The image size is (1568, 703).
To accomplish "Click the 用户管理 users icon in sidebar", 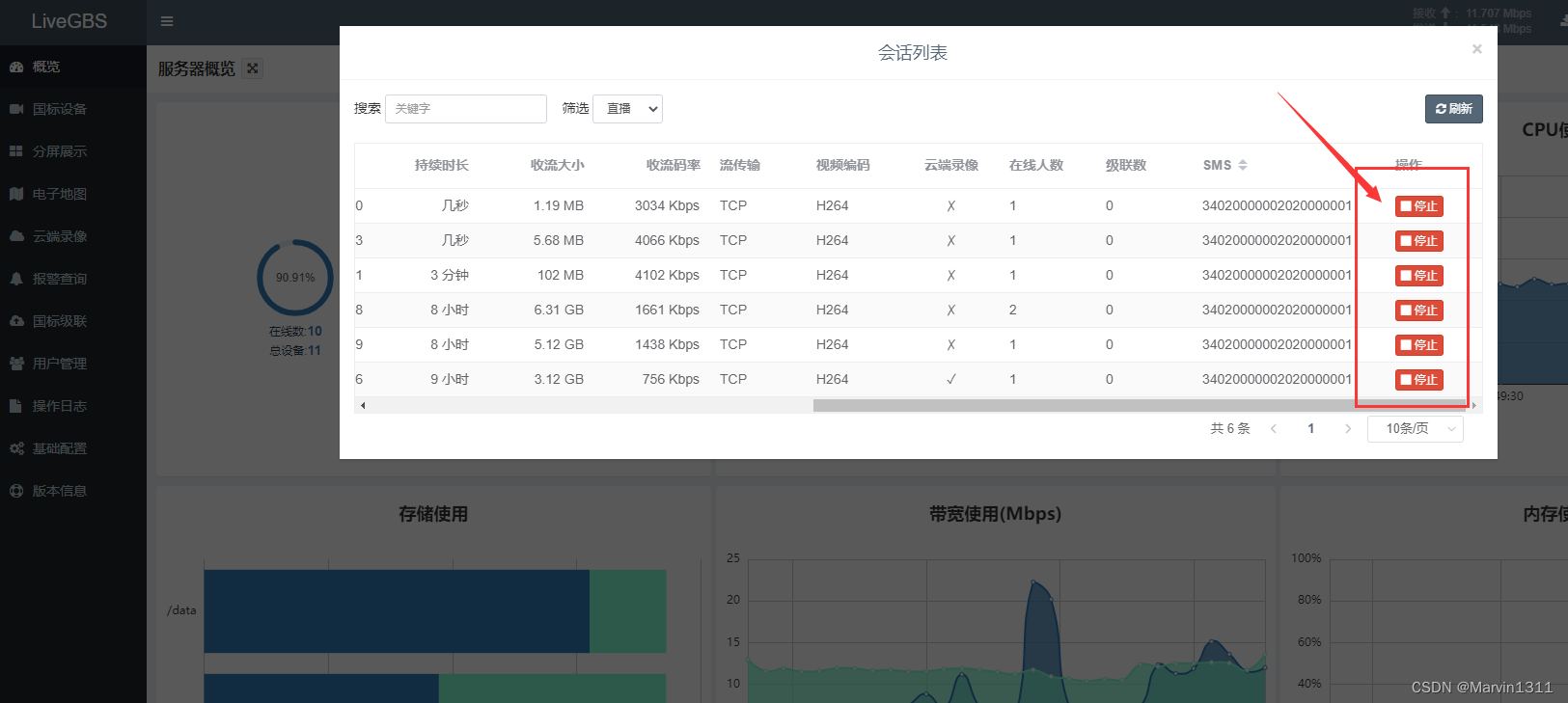I will [16, 364].
